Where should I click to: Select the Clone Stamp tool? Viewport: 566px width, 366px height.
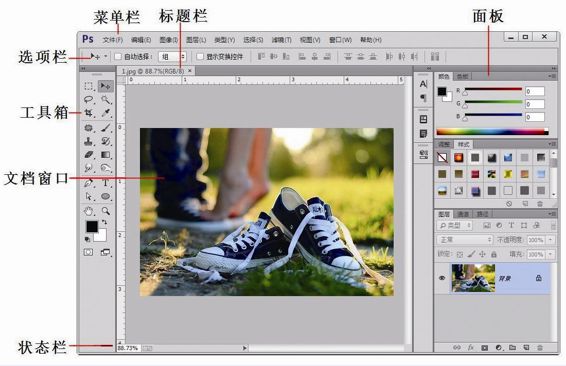tap(89, 141)
